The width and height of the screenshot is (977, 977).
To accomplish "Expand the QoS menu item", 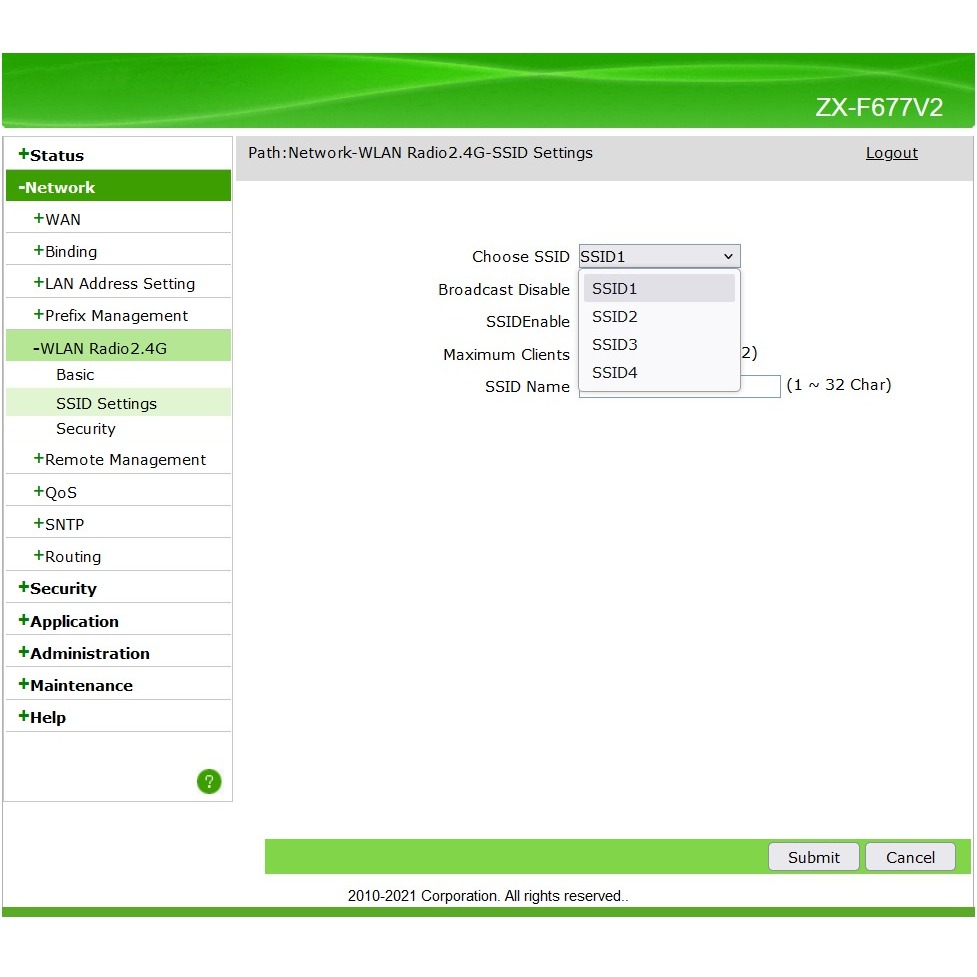I will click(x=60, y=492).
